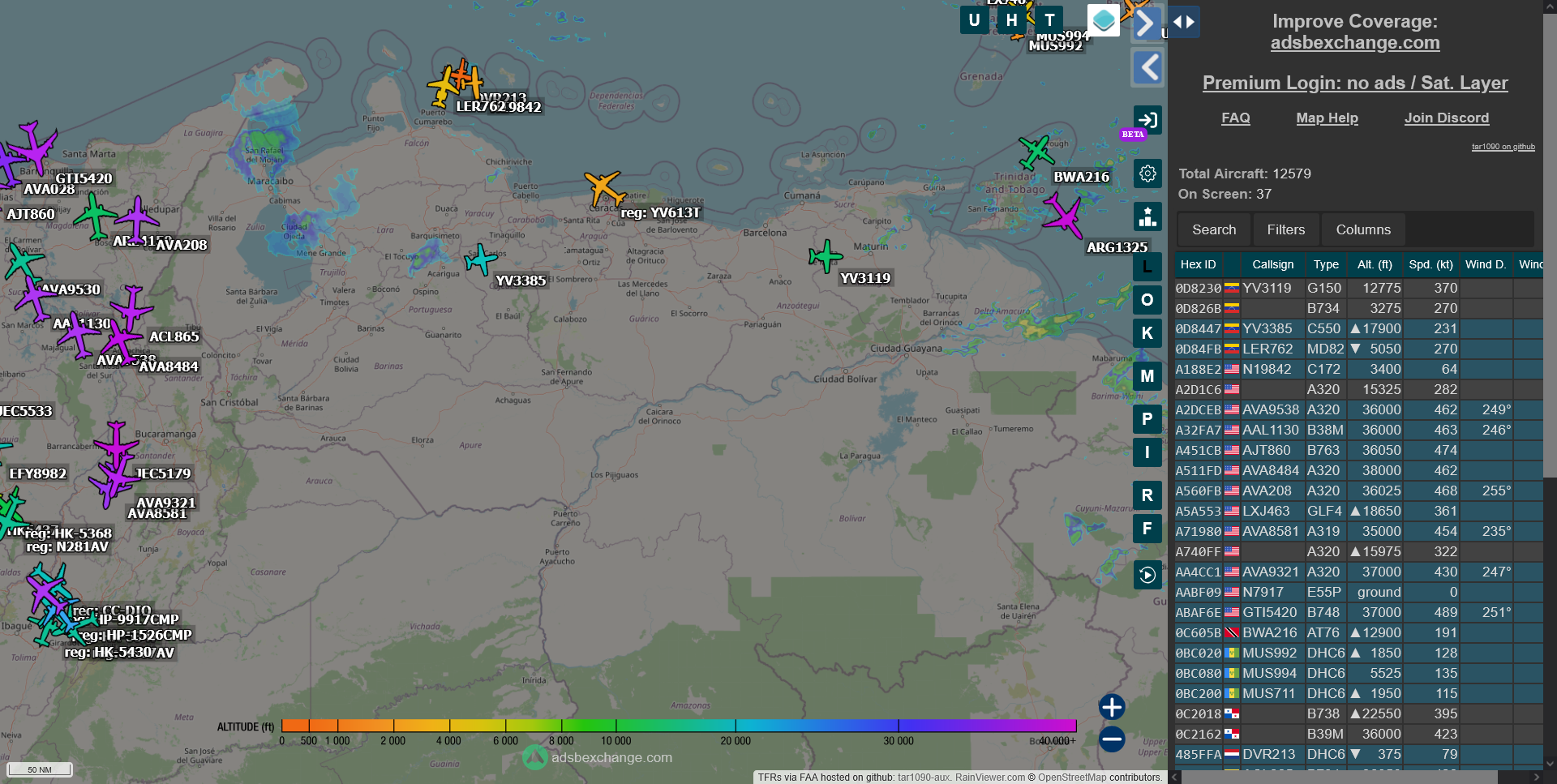This screenshot has width=1557, height=784.
Task: Open the Join Discord link
Action: pos(1446,118)
